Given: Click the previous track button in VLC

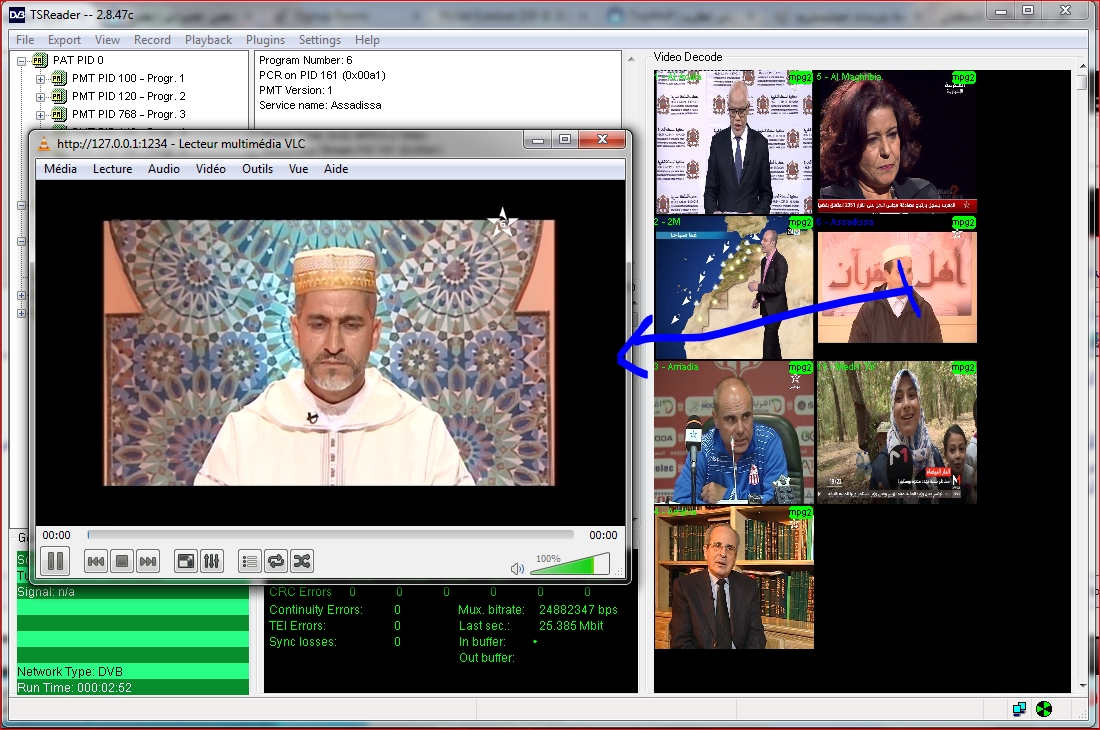Looking at the screenshot, I should [96, 561].
